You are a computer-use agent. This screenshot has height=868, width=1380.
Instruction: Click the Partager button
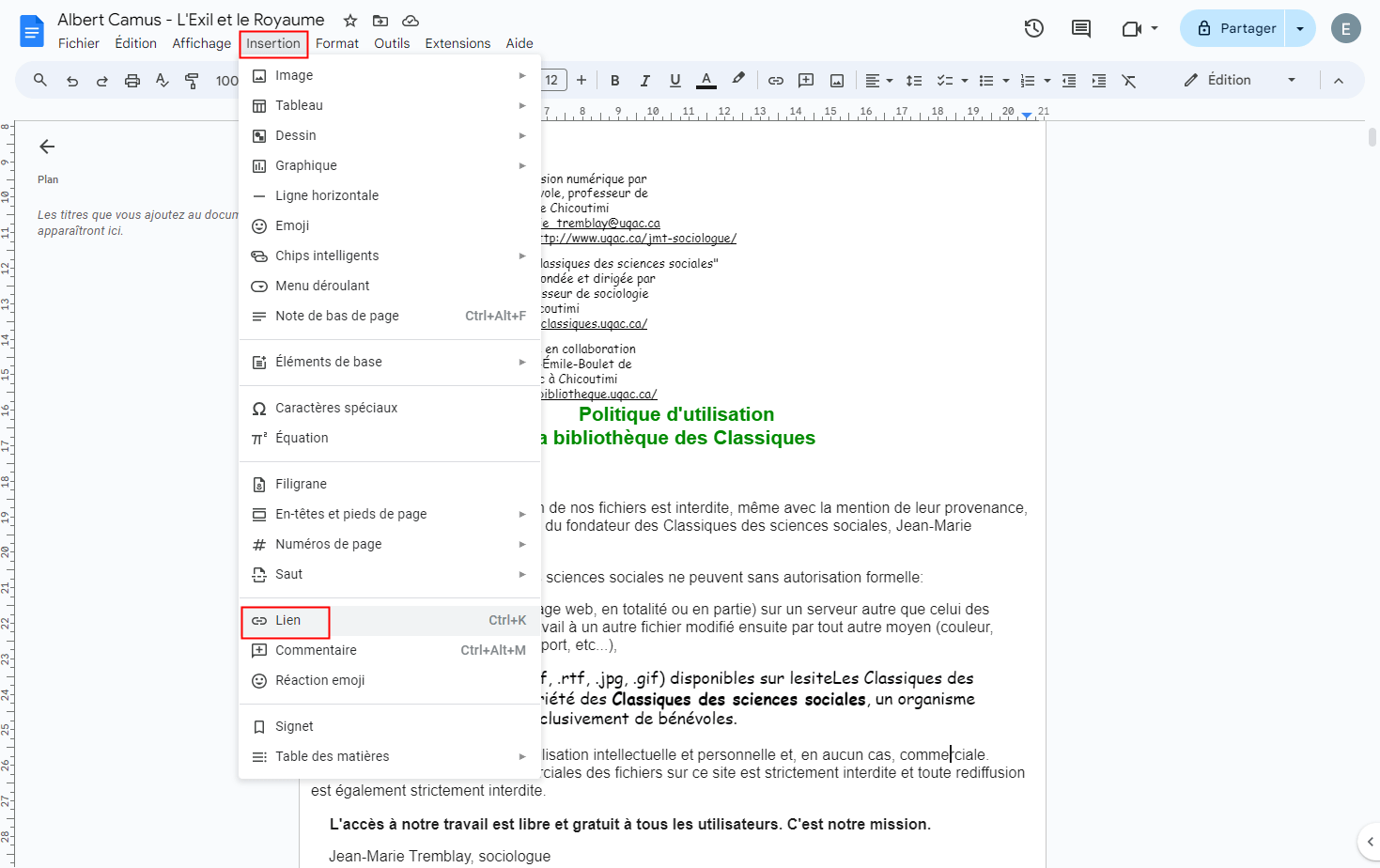click(x=1233, y=28)
